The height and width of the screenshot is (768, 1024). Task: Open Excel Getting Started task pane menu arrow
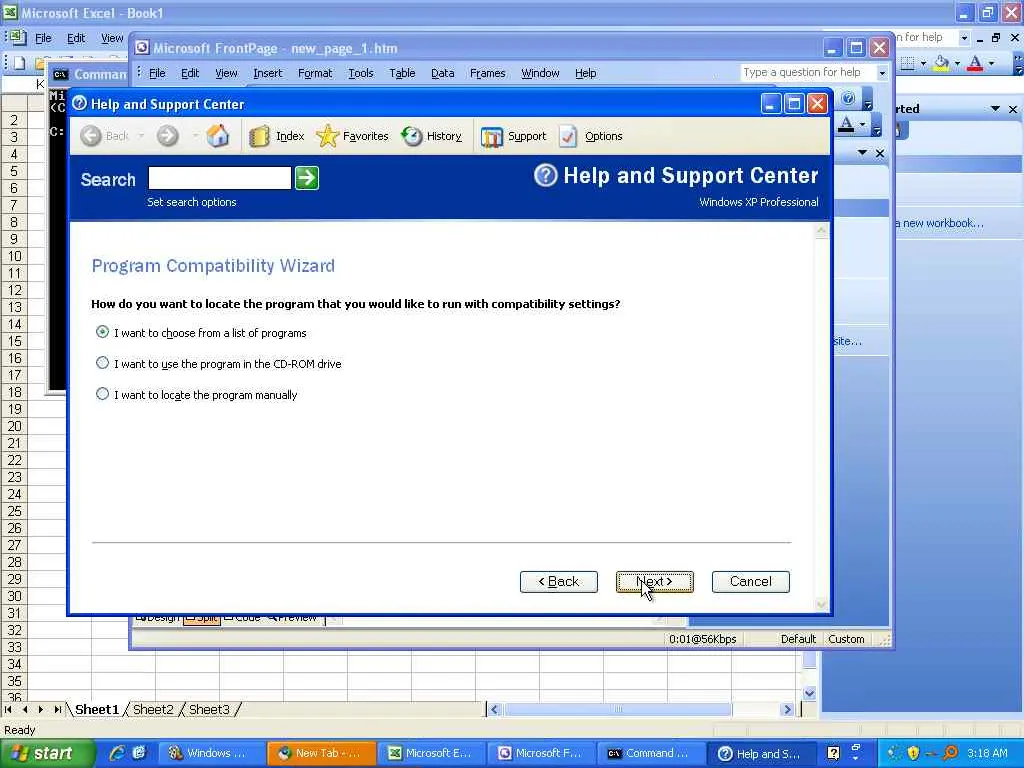995,108
